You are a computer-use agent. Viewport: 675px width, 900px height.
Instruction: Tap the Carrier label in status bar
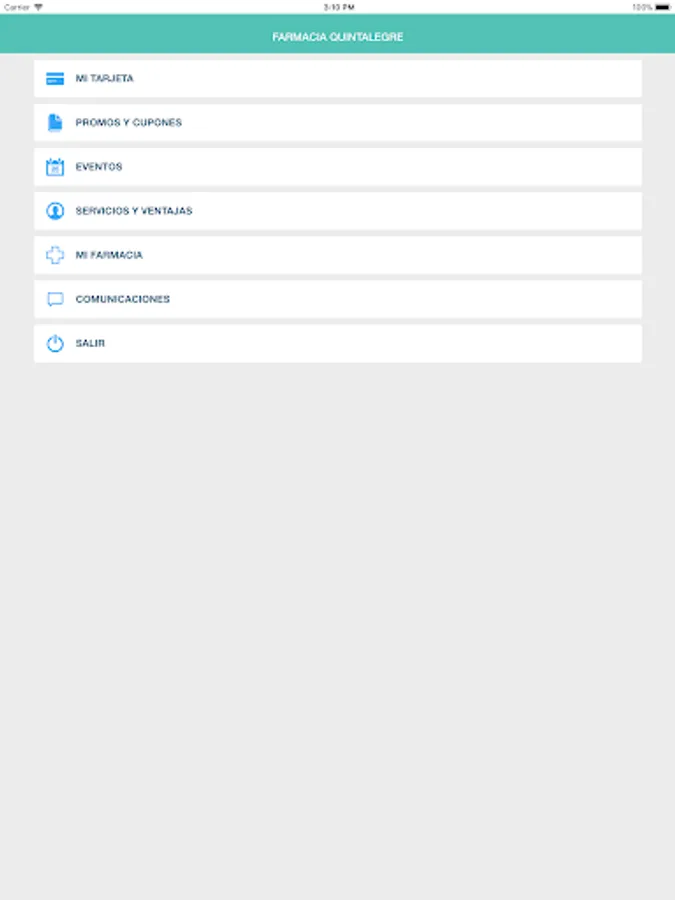[17, 7]
